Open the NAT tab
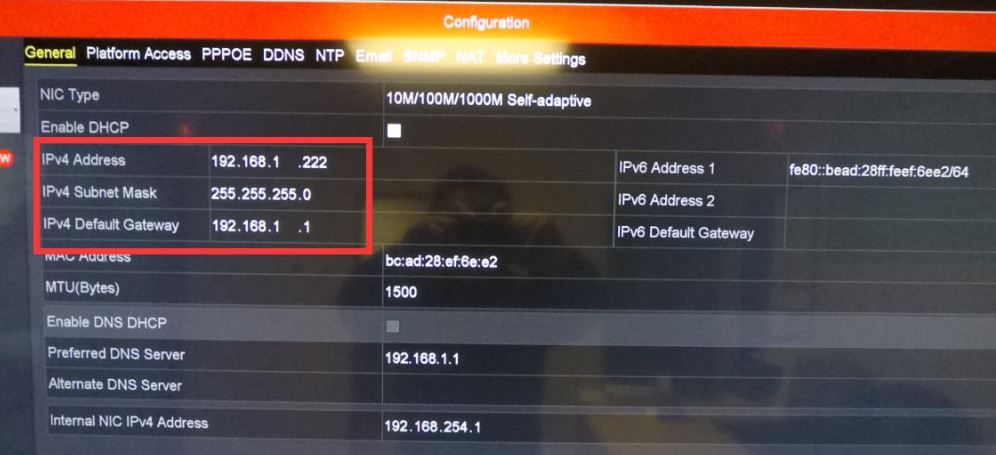 (470, 57)
